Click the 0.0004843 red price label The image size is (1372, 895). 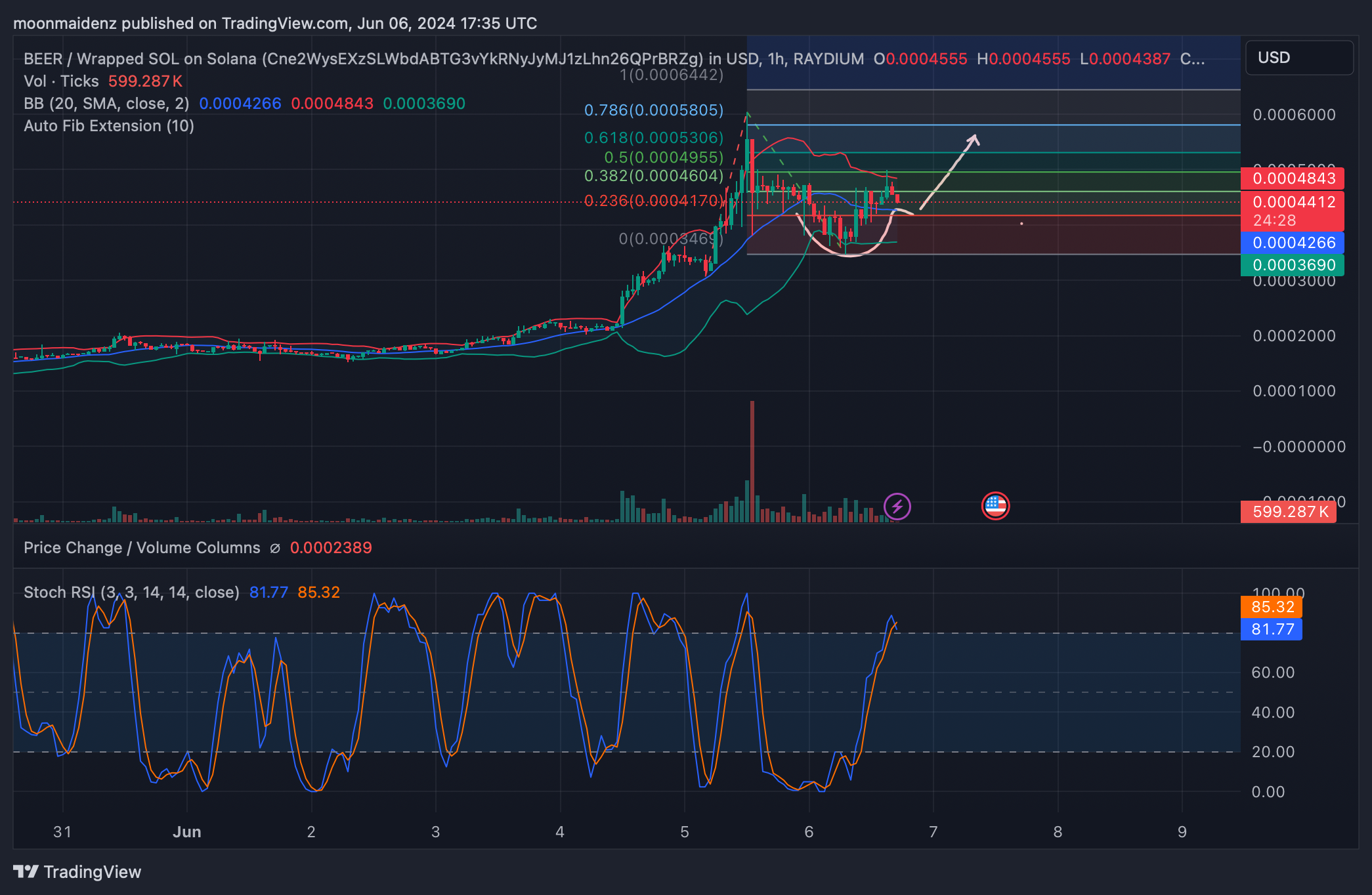[1293, 178]
